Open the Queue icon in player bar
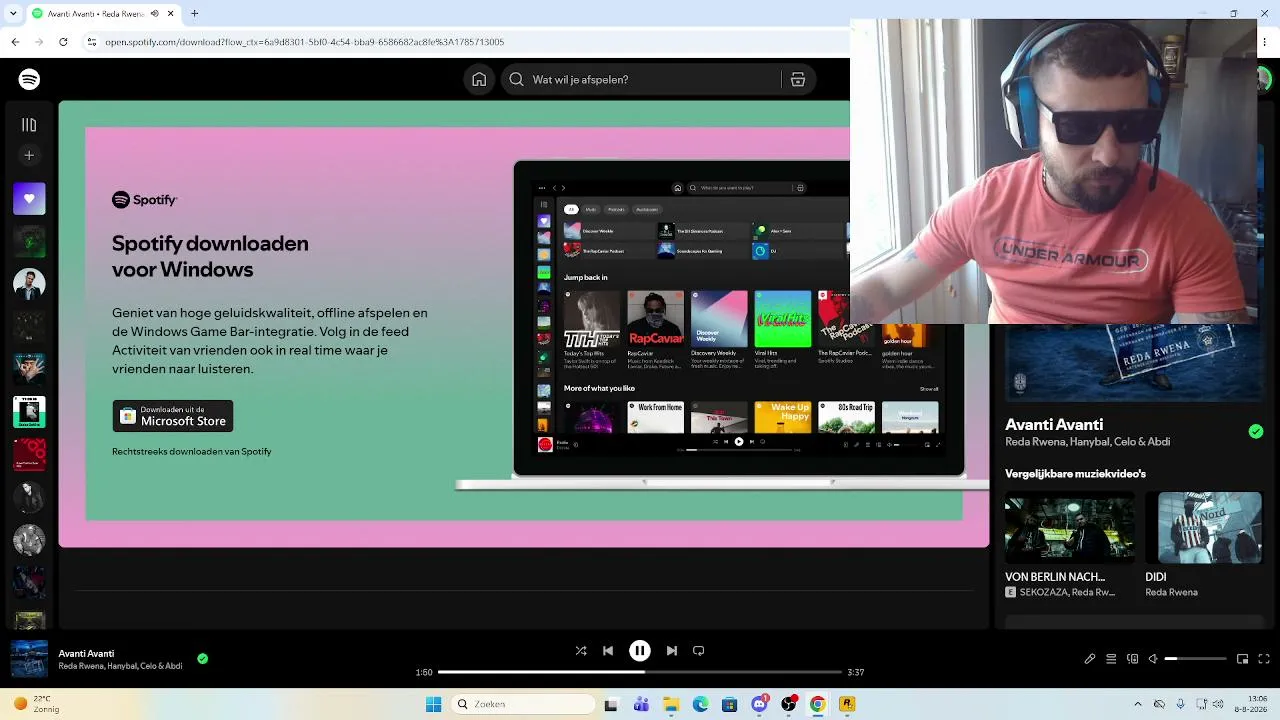The image size is (1280, 720). (1111, 659)
